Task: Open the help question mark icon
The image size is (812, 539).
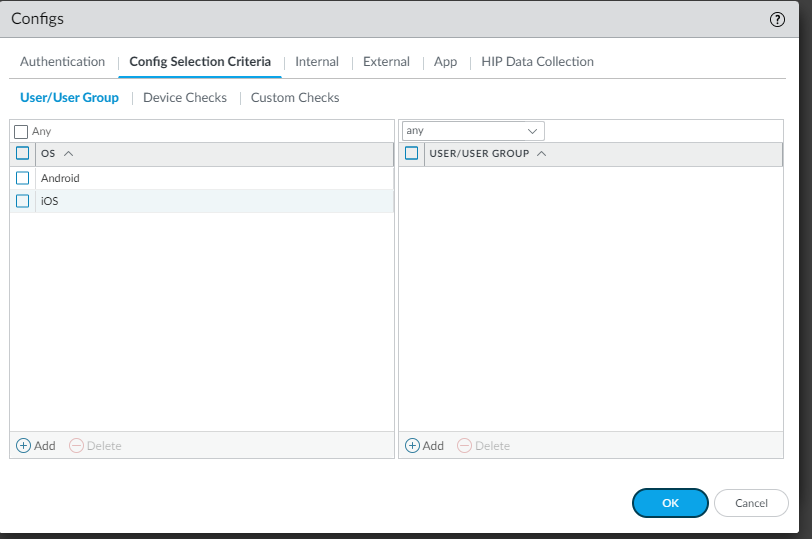Action: pos(777,20)
